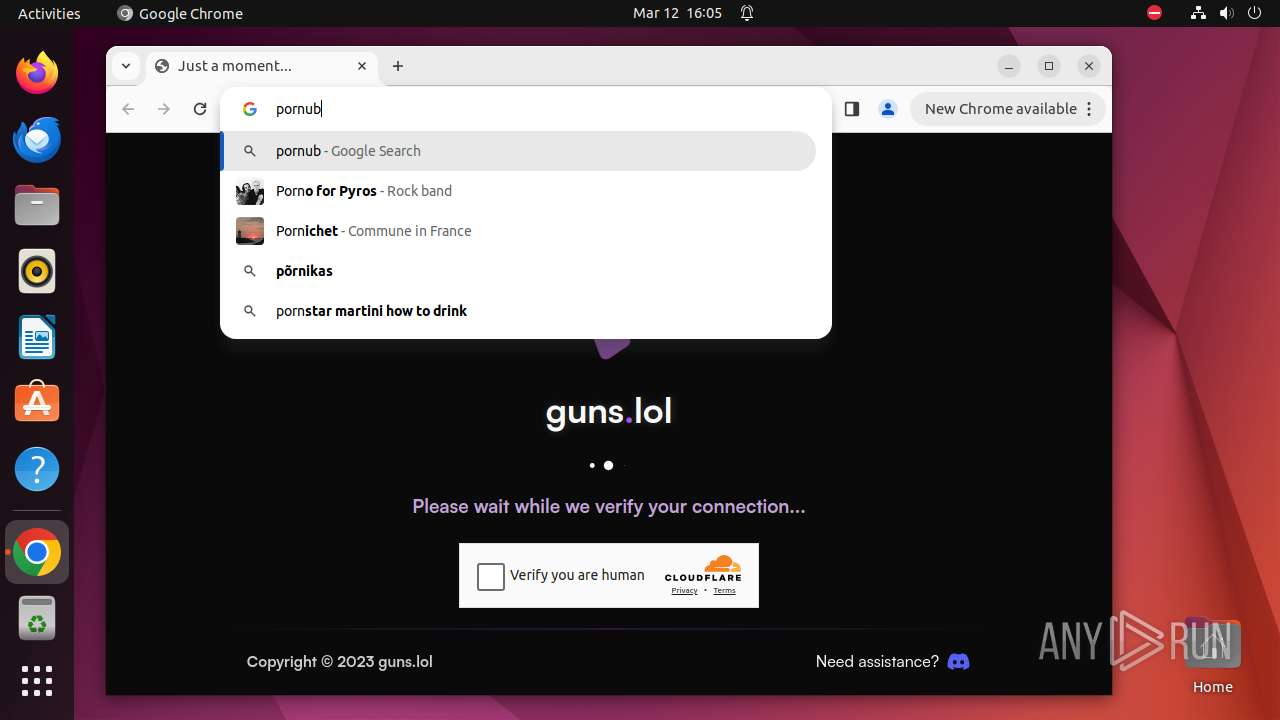
Task: Close the Just a moment... tab
Action: [x=362, y=66]
